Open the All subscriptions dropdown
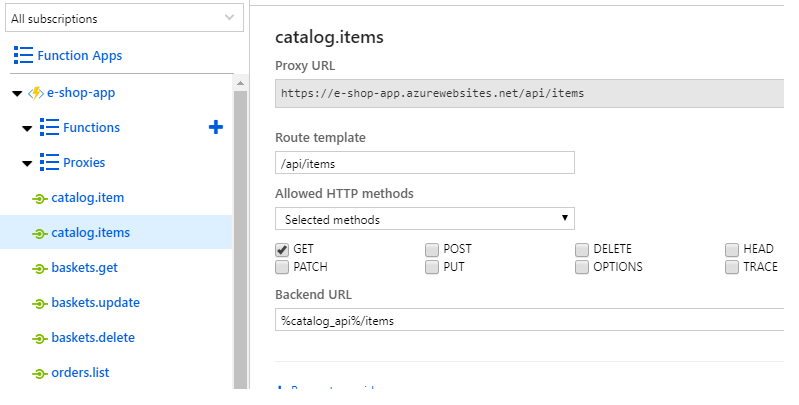799x405 pixels. [x=123, y=18]
